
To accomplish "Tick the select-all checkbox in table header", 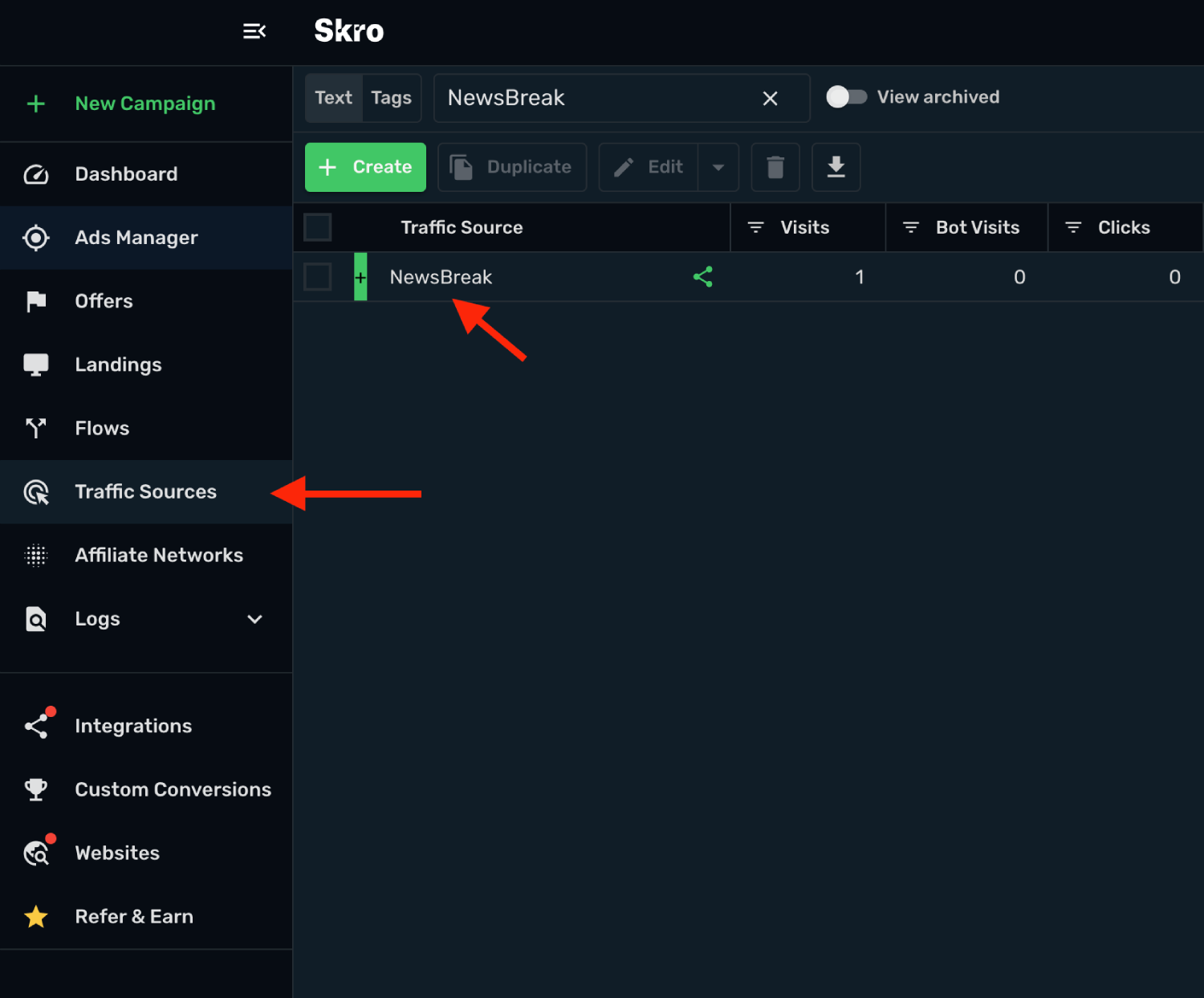I will [318, 227].
